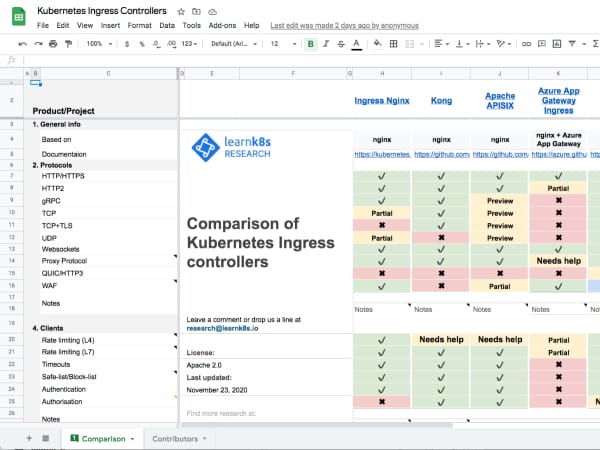Move document using folder icon
The width and height of the screenshot is (600, 450).
click(x=196, y=12)
